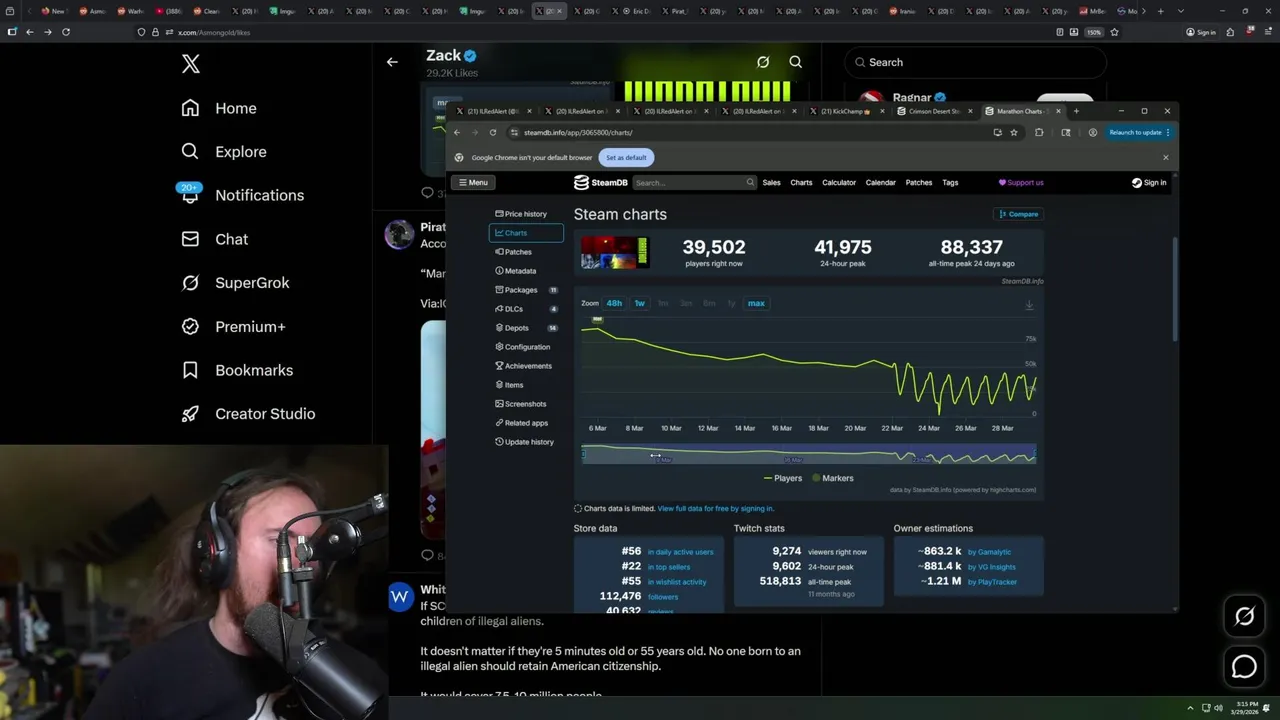Screen dimensions: 1280x720
Task: Switch to the KickChamp tab
Action: (x=845, y=111)
